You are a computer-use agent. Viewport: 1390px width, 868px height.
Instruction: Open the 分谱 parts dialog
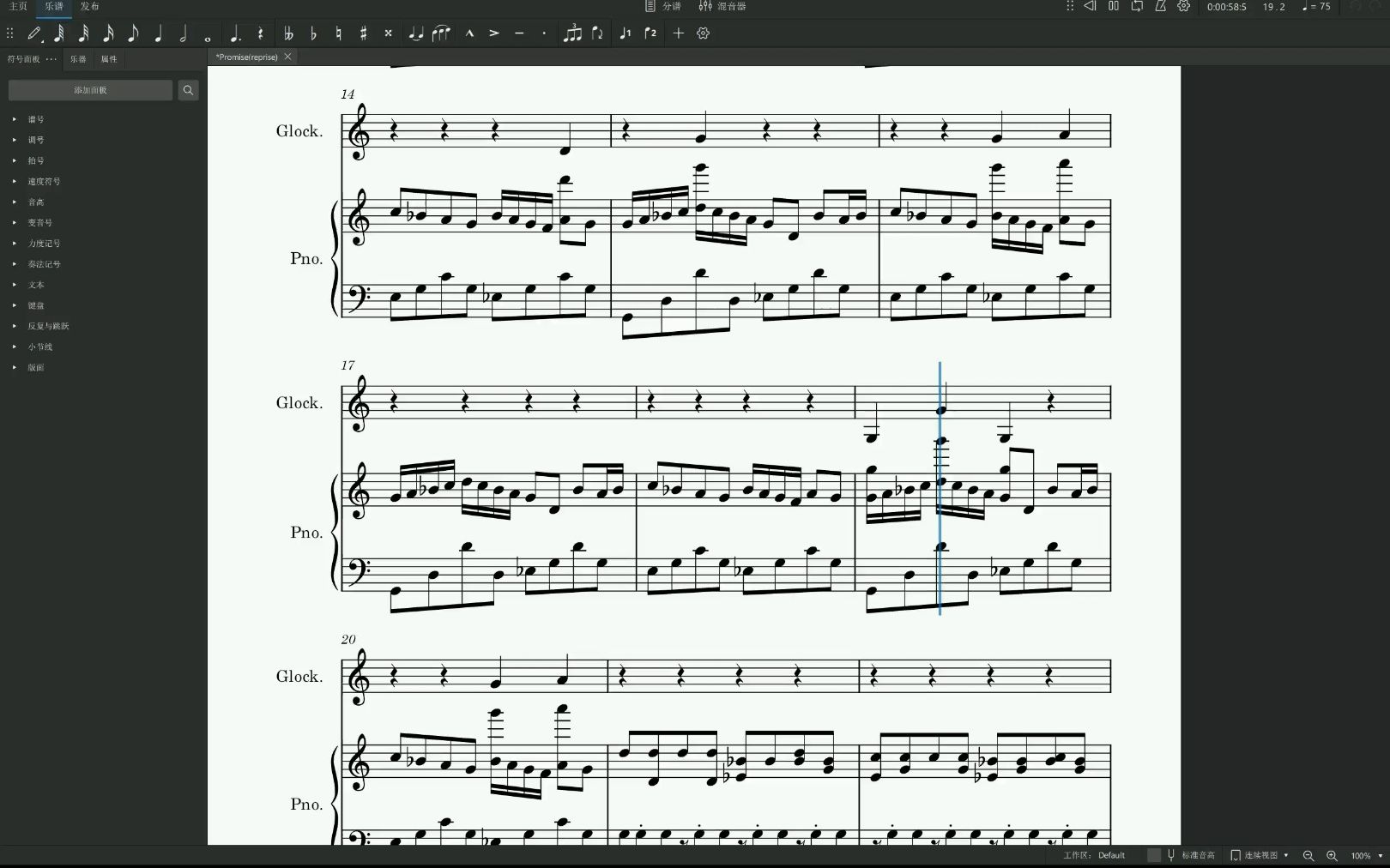(663, 6)
